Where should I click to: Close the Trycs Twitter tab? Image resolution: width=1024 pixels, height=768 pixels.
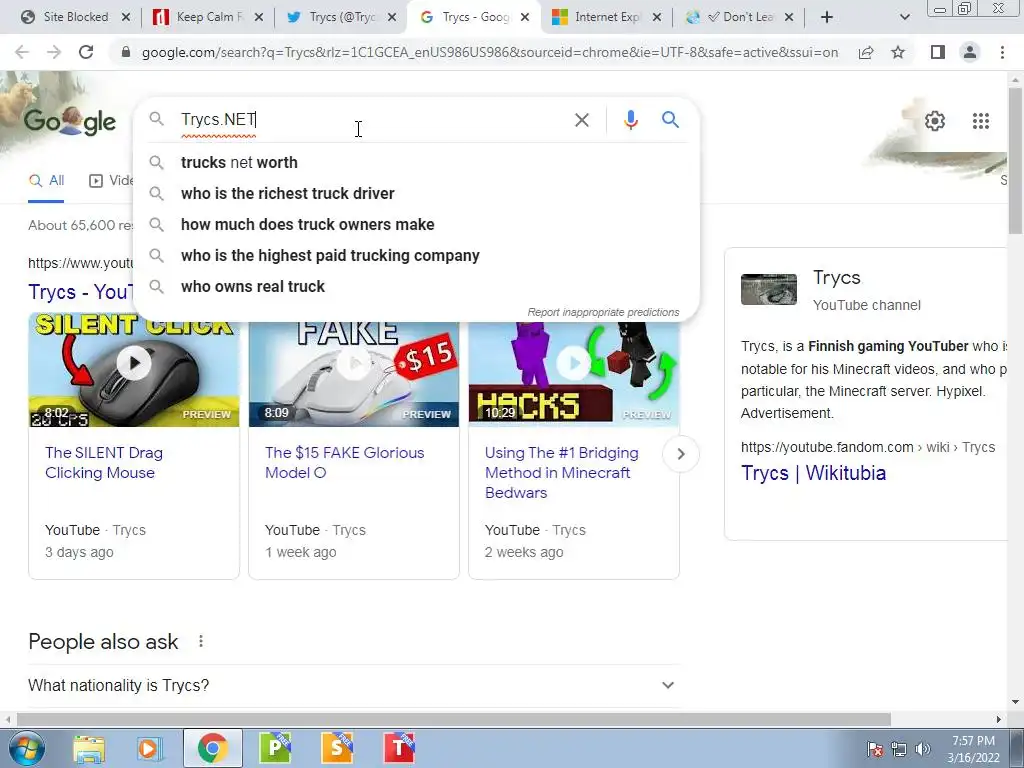[392, 18]
